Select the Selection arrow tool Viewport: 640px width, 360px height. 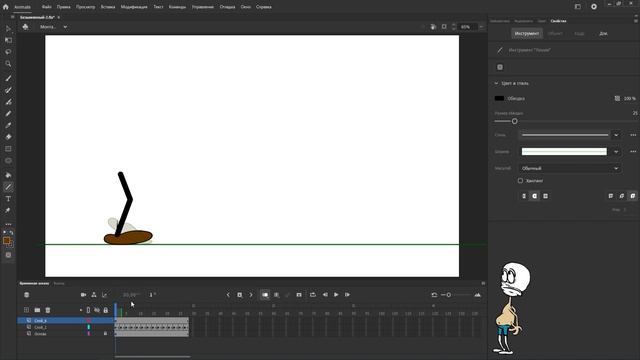pyautogui.click(x=8, y=28)
